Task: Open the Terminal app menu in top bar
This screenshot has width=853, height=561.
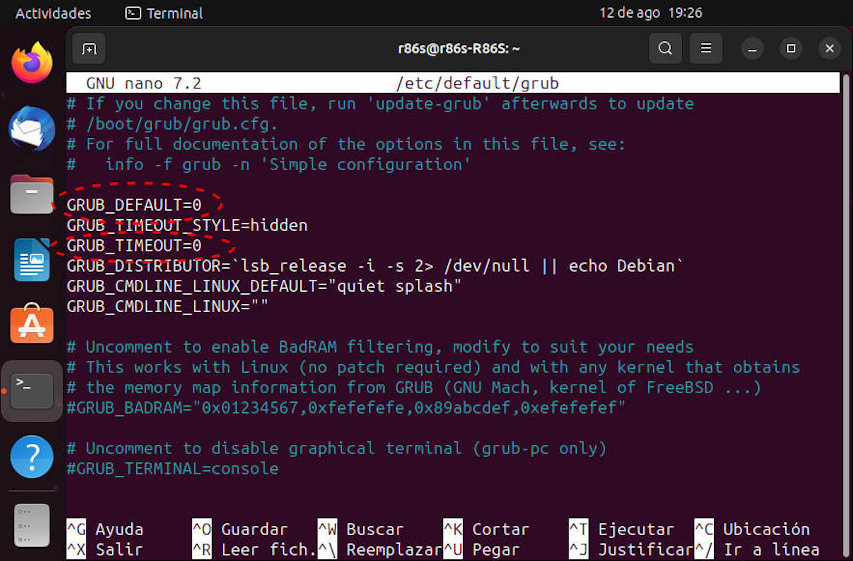Action: point(164,13)
